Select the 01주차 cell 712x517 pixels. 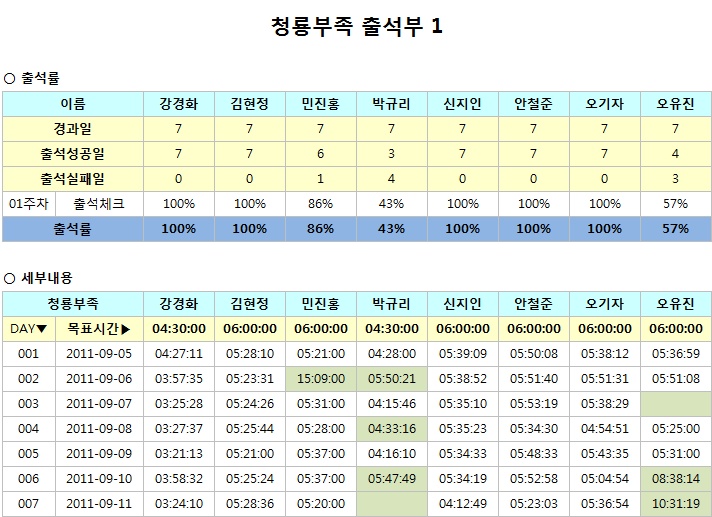tap(29, 204)
